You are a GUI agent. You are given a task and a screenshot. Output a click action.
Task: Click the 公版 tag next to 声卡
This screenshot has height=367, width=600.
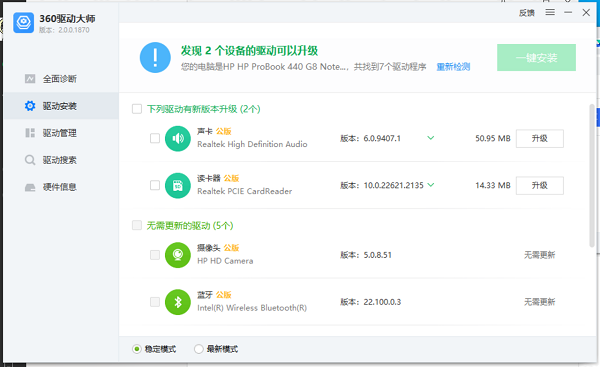(x=223, y=132)
